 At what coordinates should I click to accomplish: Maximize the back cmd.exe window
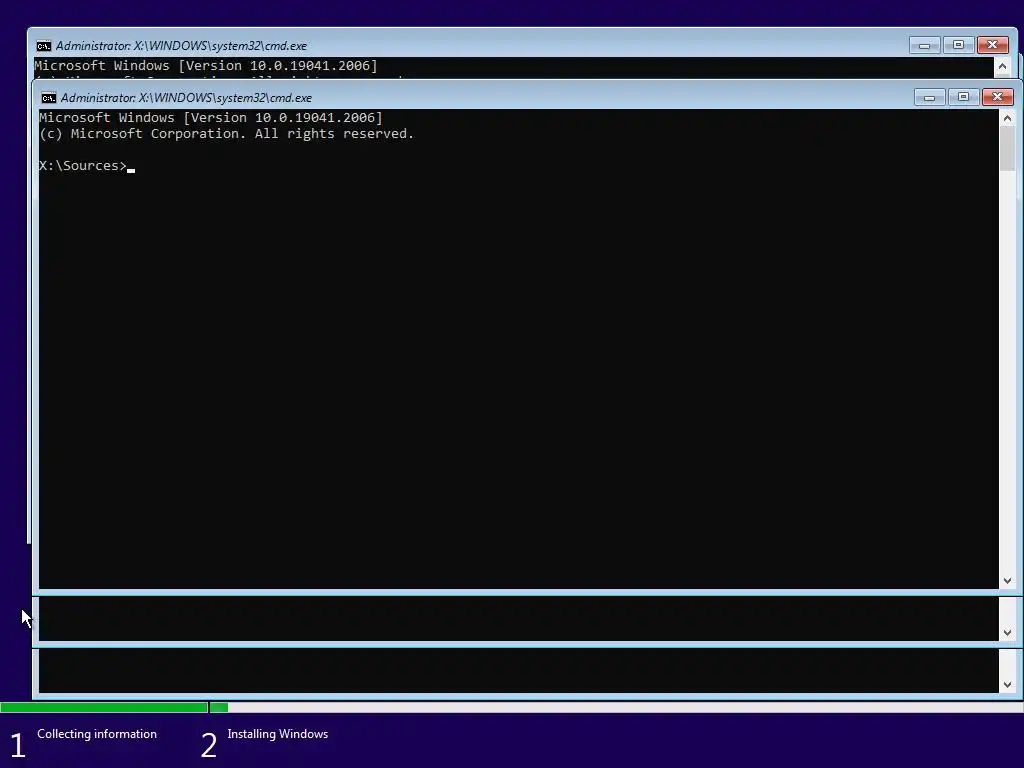[958, 45]
